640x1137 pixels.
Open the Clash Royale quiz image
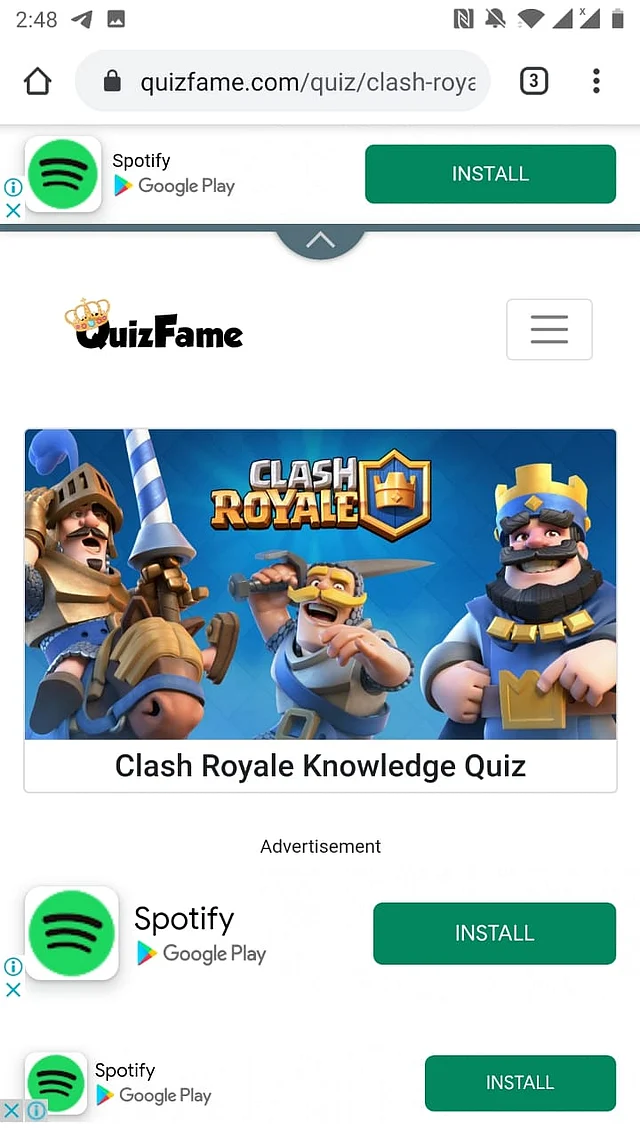tap(320, 584)
